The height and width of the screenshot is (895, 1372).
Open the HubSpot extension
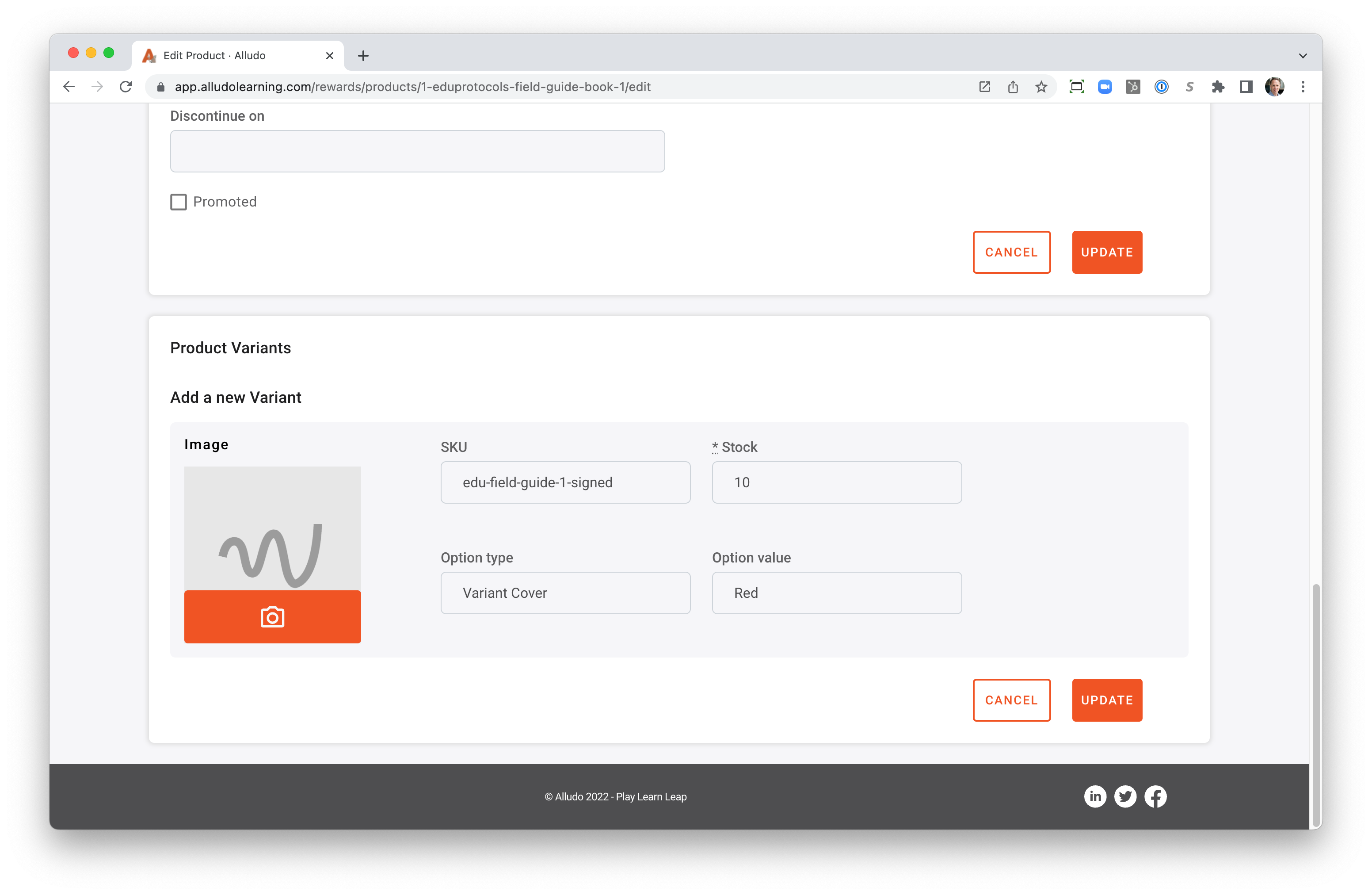point(1133,87)
